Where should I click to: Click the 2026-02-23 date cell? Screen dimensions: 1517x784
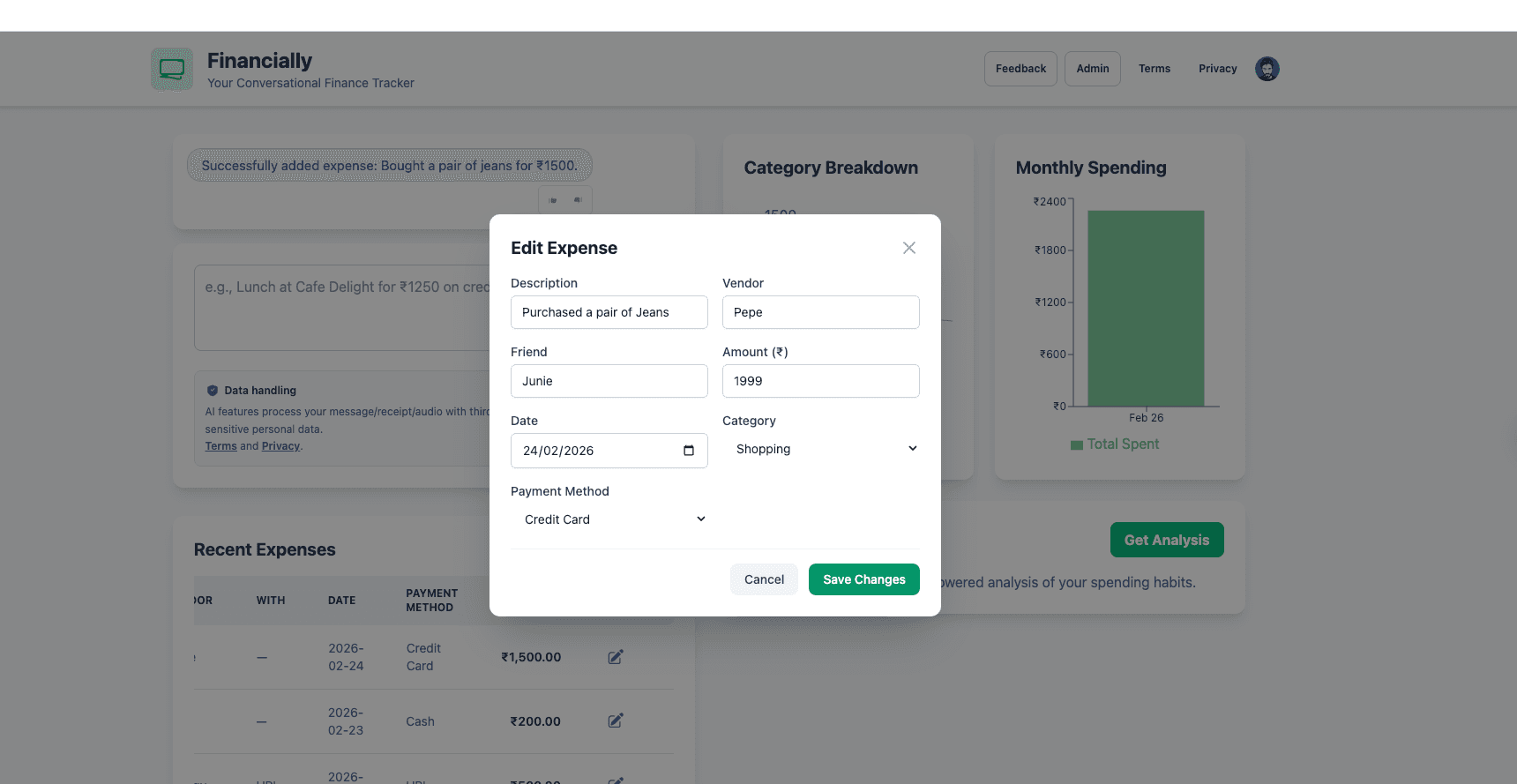[x=346, y=721]
